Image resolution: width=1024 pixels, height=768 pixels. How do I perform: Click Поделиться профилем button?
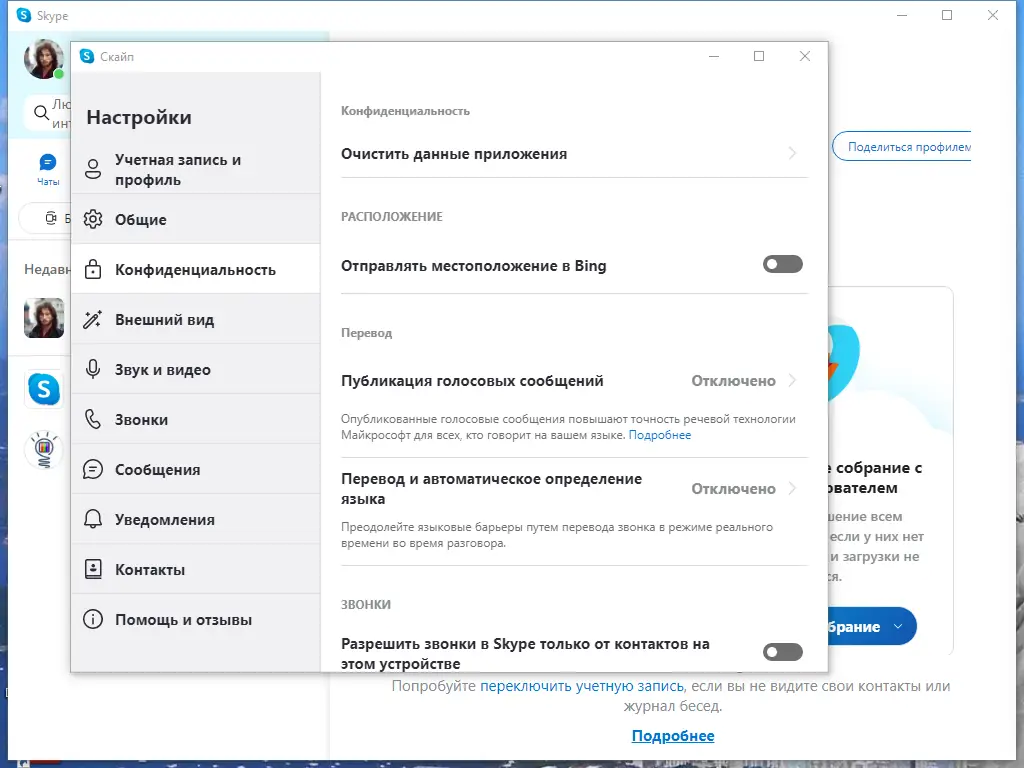pos(902,147)
